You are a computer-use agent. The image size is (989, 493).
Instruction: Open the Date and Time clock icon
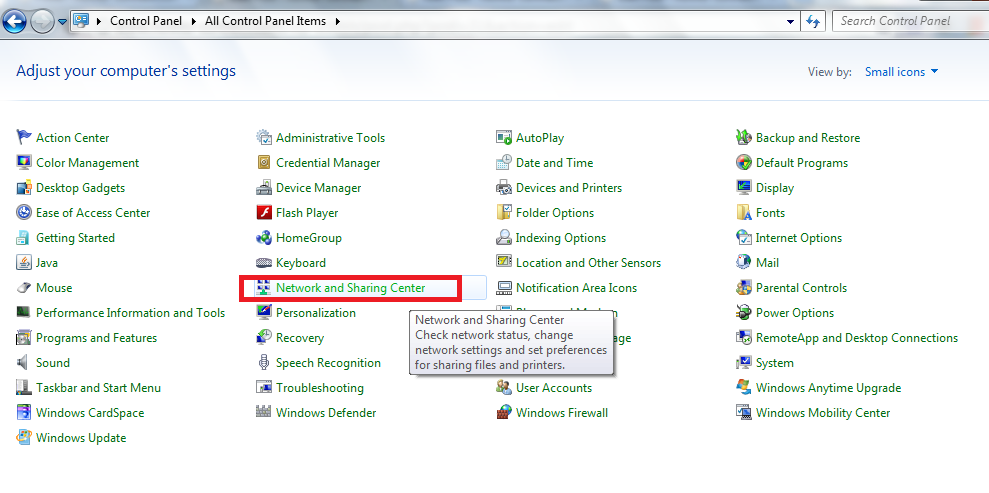504,163
